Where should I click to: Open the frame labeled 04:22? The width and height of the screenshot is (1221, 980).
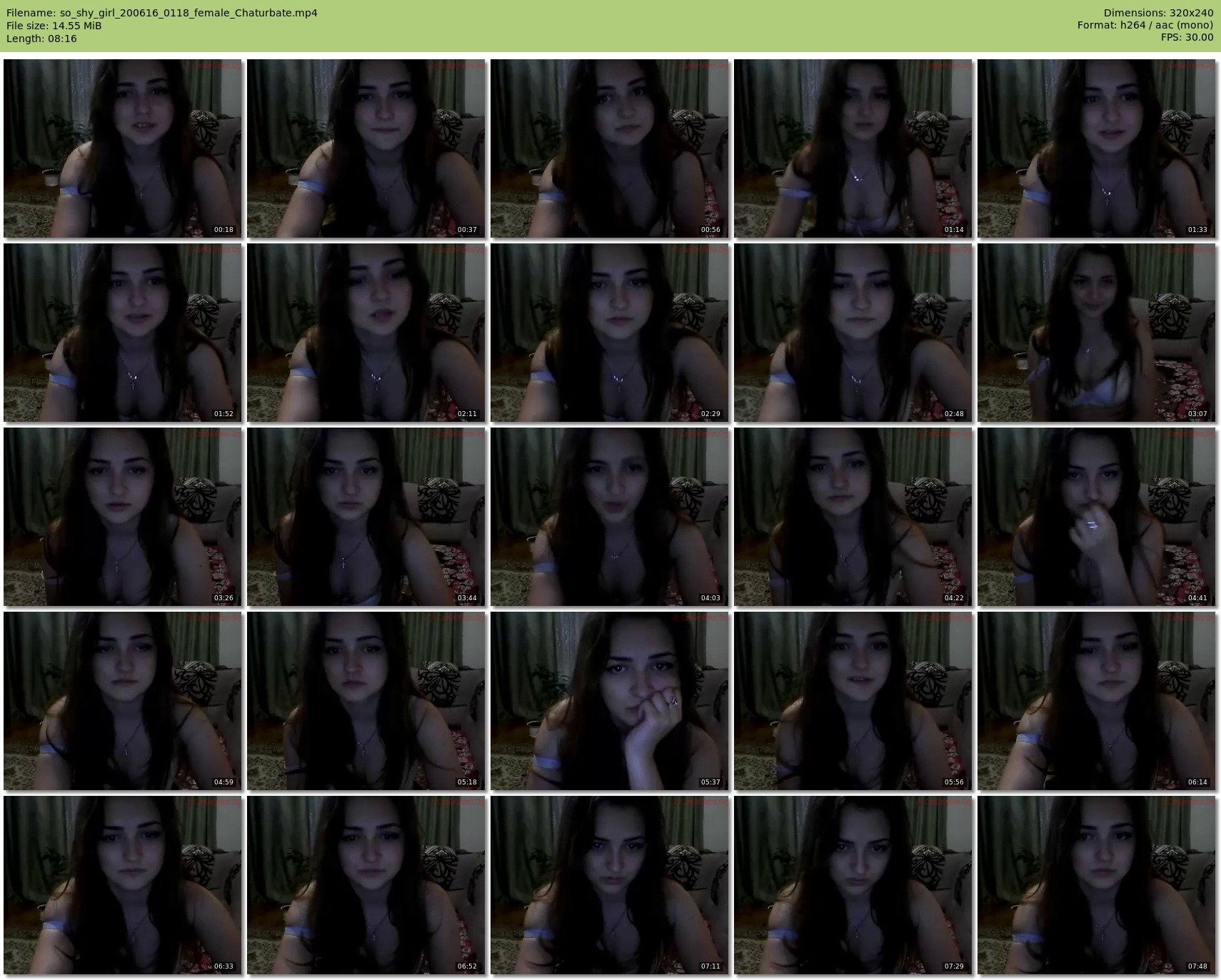pyautogui.click(x=853, y=517)
